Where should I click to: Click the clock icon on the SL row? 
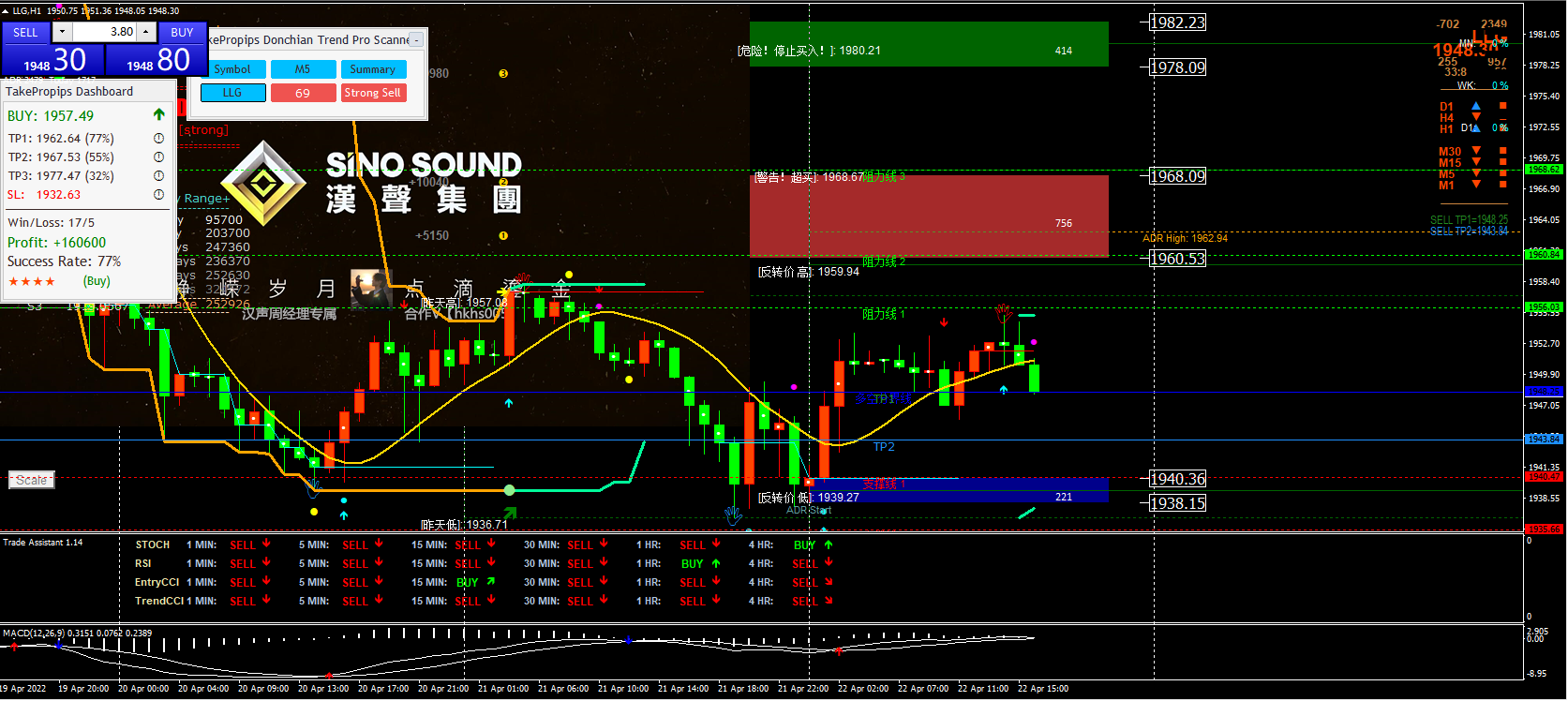[x=159, y=195]
